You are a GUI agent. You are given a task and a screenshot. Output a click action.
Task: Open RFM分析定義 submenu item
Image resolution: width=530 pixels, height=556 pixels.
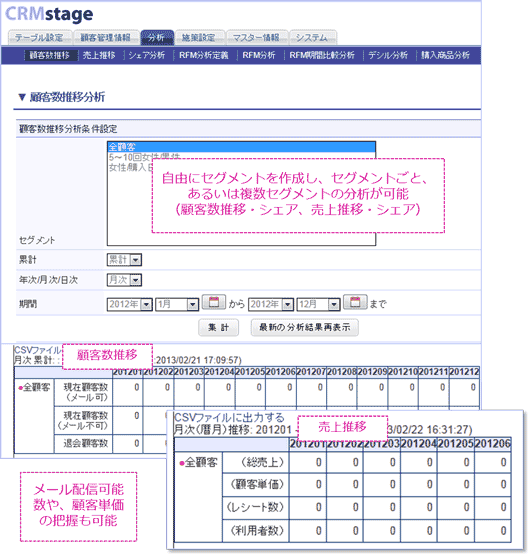pos(204,55)
